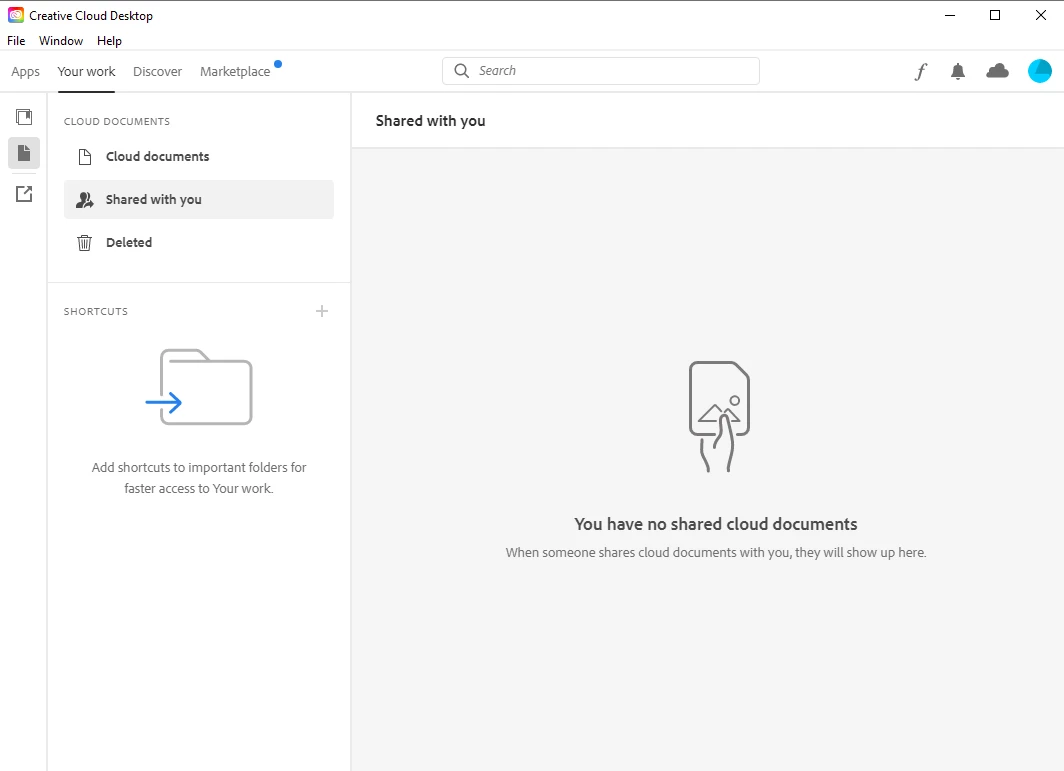Click the 'Shared with you' page heading

tap(430, 121)
